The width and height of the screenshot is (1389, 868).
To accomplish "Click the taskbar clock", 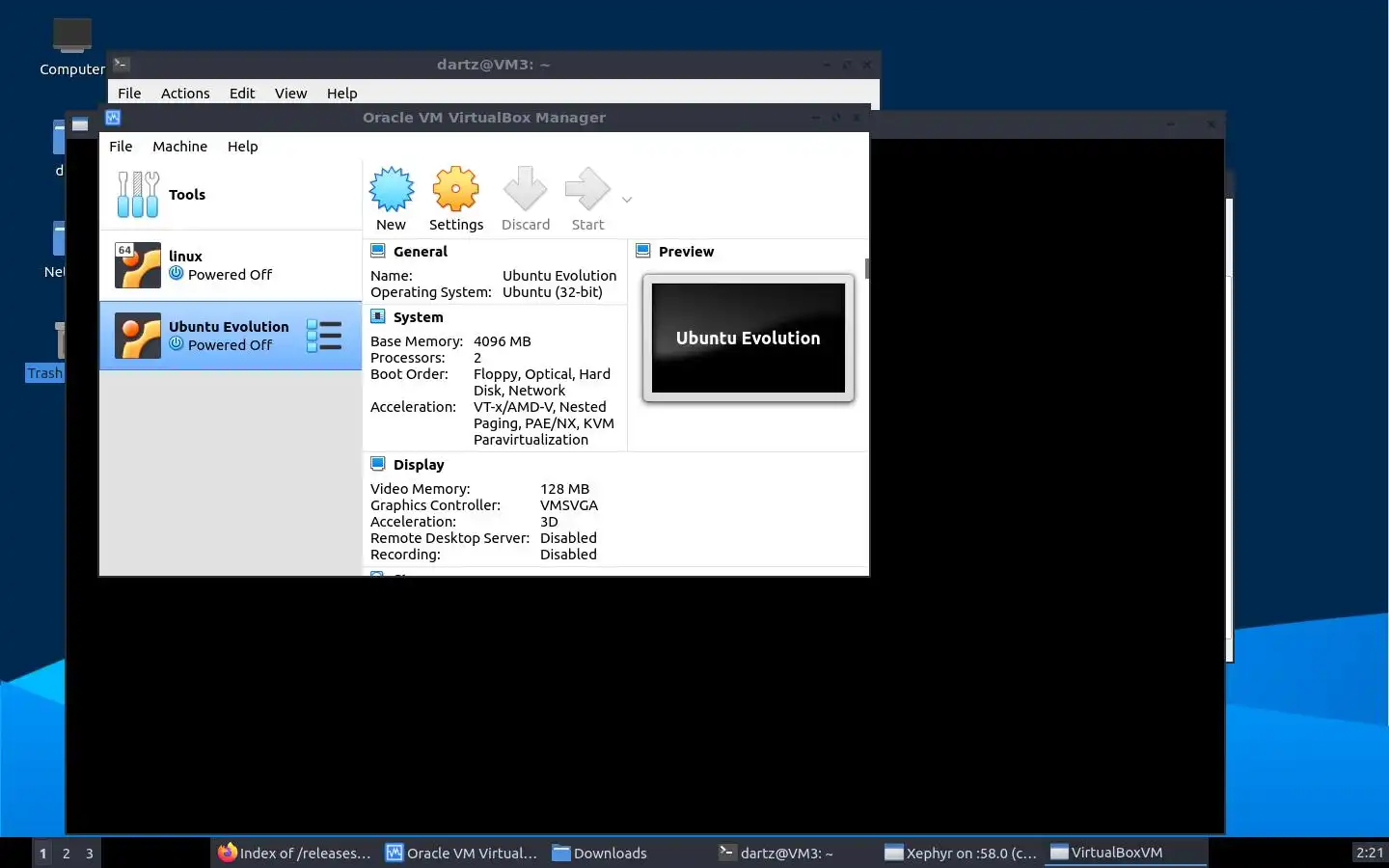I will [1370, 853].
